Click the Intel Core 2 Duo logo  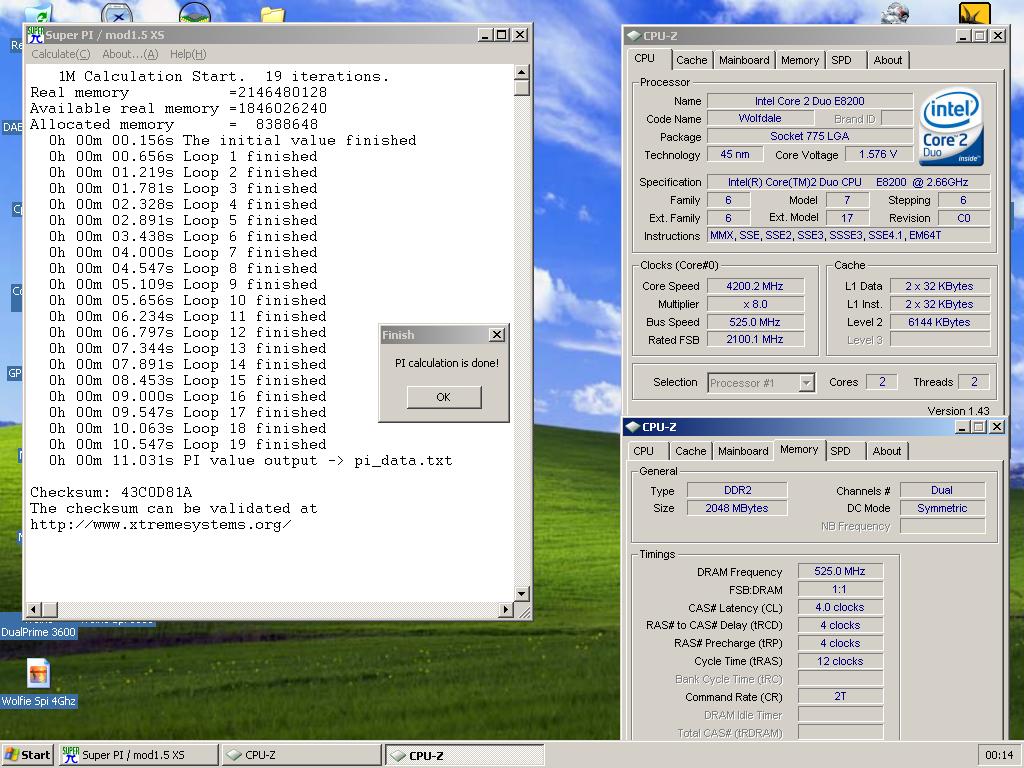pyautogui.click(x=951, y=127)
